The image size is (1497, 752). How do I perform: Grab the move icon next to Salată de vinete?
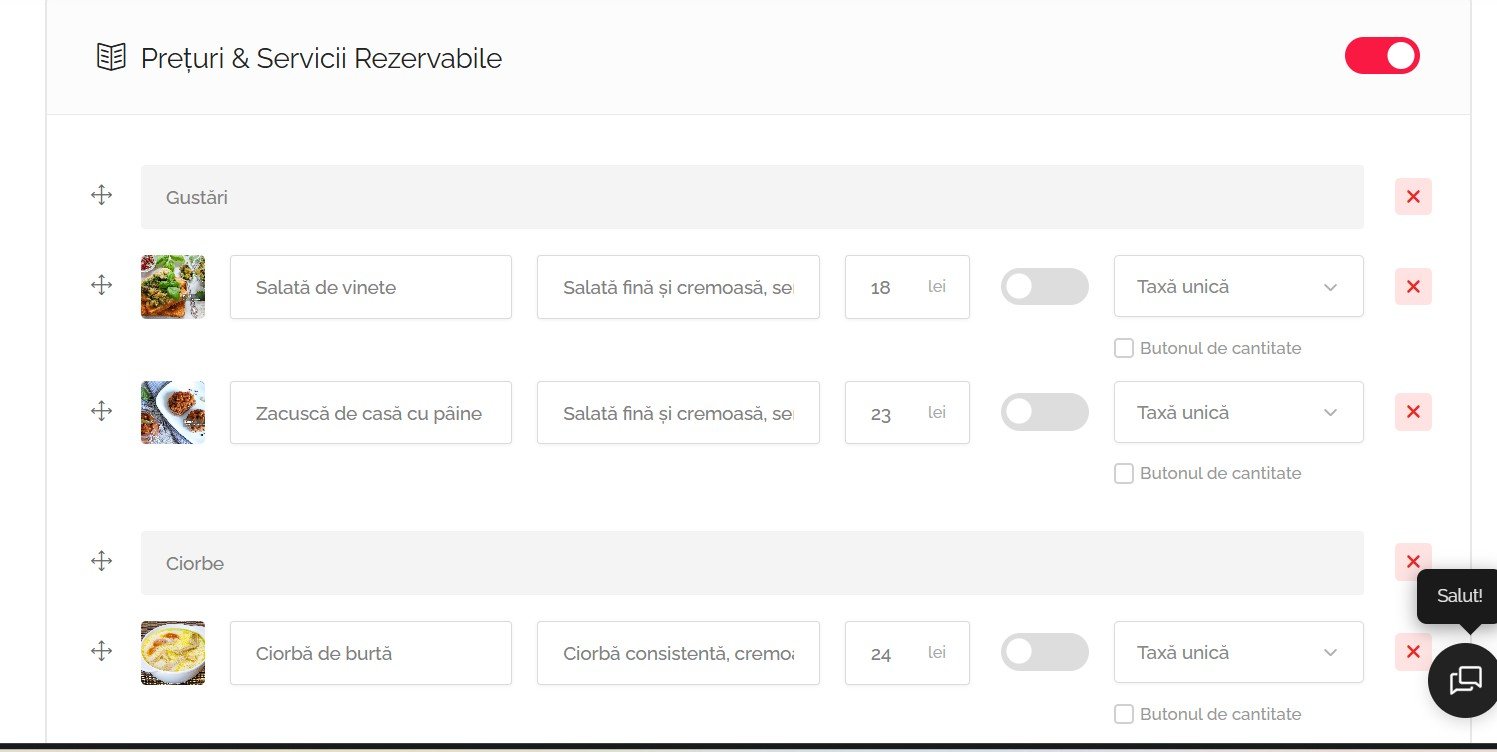coord(101,285)
